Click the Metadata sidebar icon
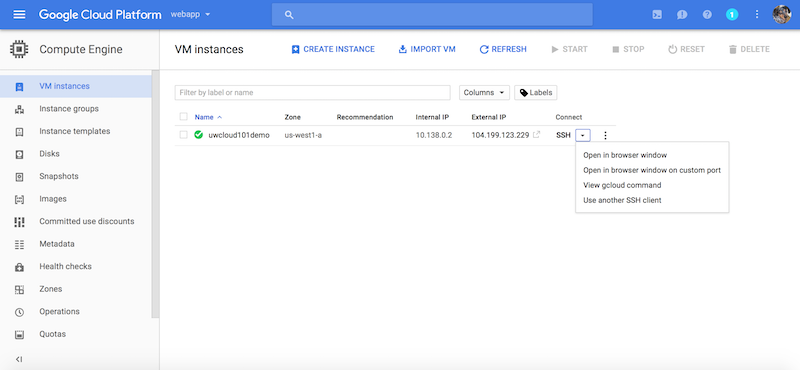The width and height of the screenshot is (800, 370). click(19, 244)
